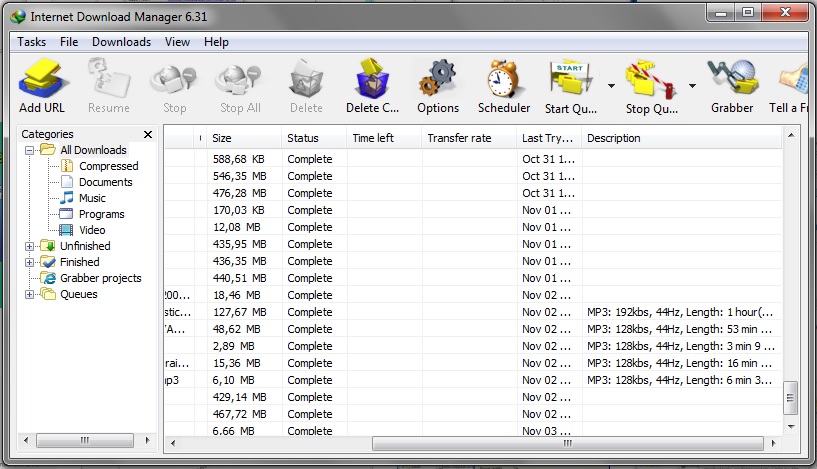Select the 18,46 MB download row
This screenshot has width=817, height=469.
[x=473, y=295]
